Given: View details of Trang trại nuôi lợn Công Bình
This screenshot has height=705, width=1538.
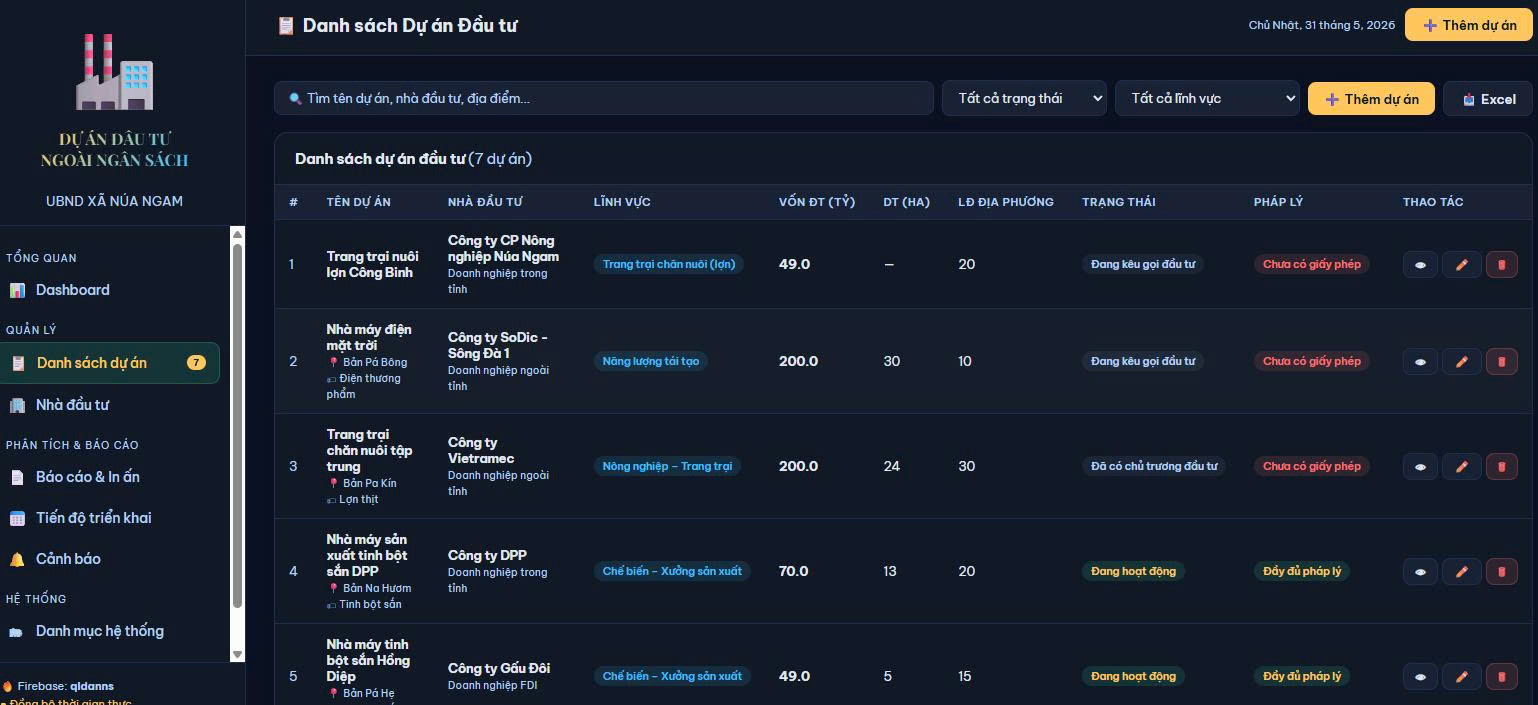Looking at the screenshot, I should click(x=1420, y=264).
